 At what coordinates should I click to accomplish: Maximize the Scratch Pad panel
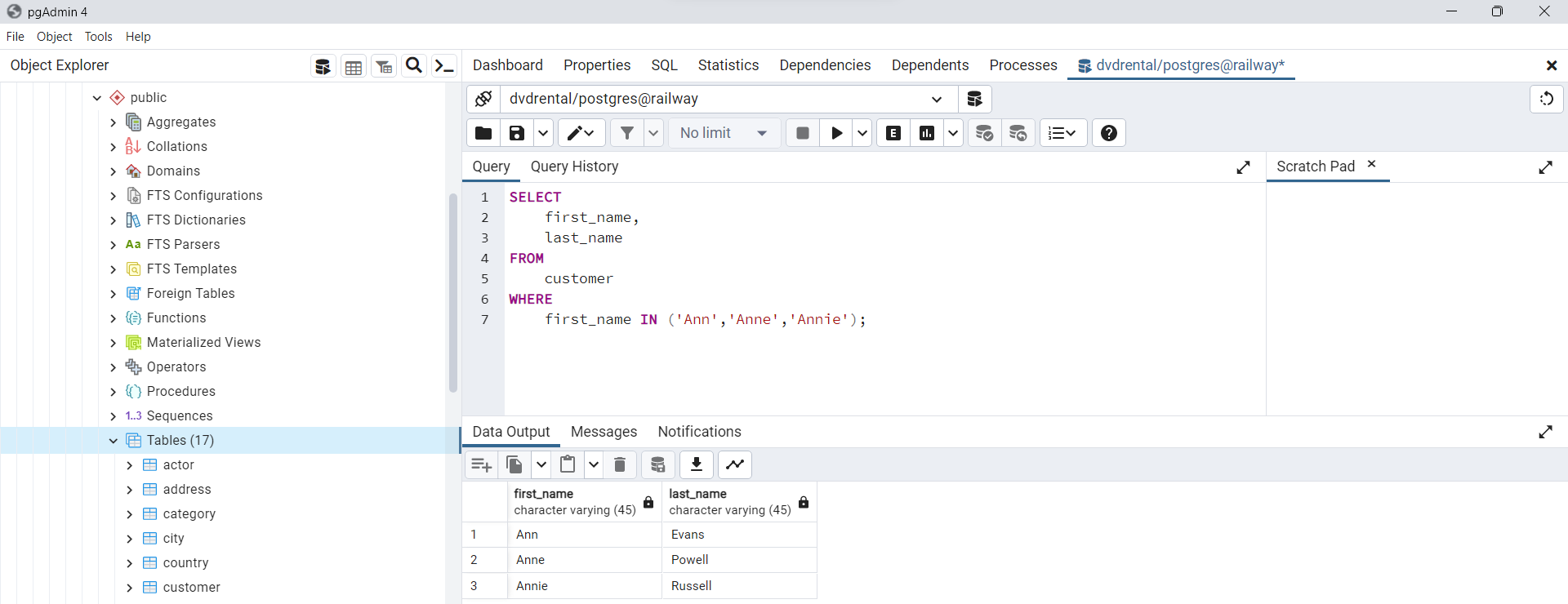(1546, 167)
